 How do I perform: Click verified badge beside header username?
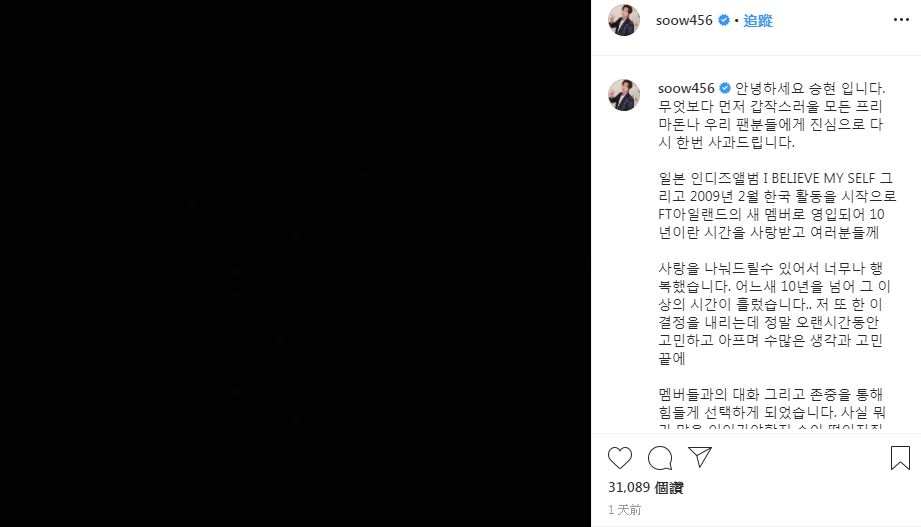coord(724,20)
